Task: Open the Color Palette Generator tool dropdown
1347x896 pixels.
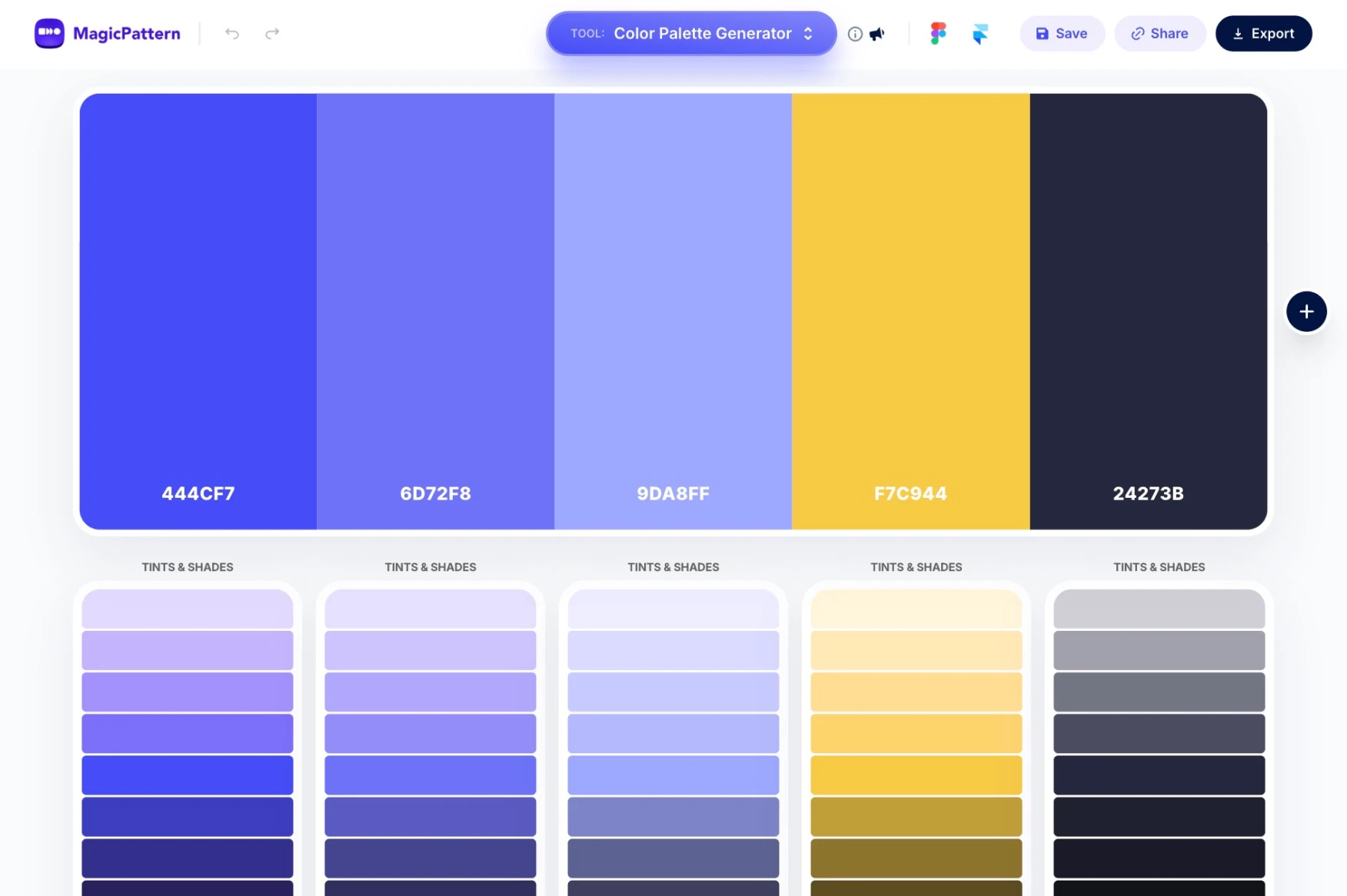Action: pyautogui.click(x=691, y=33)
